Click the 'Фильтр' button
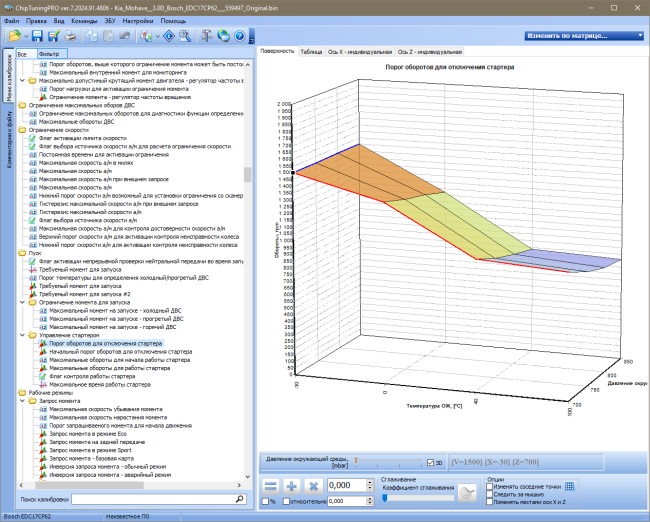 (52, 54)
